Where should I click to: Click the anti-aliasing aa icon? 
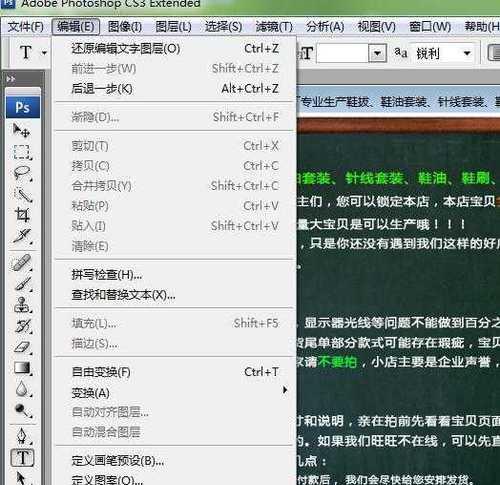(x=401, y=52)
